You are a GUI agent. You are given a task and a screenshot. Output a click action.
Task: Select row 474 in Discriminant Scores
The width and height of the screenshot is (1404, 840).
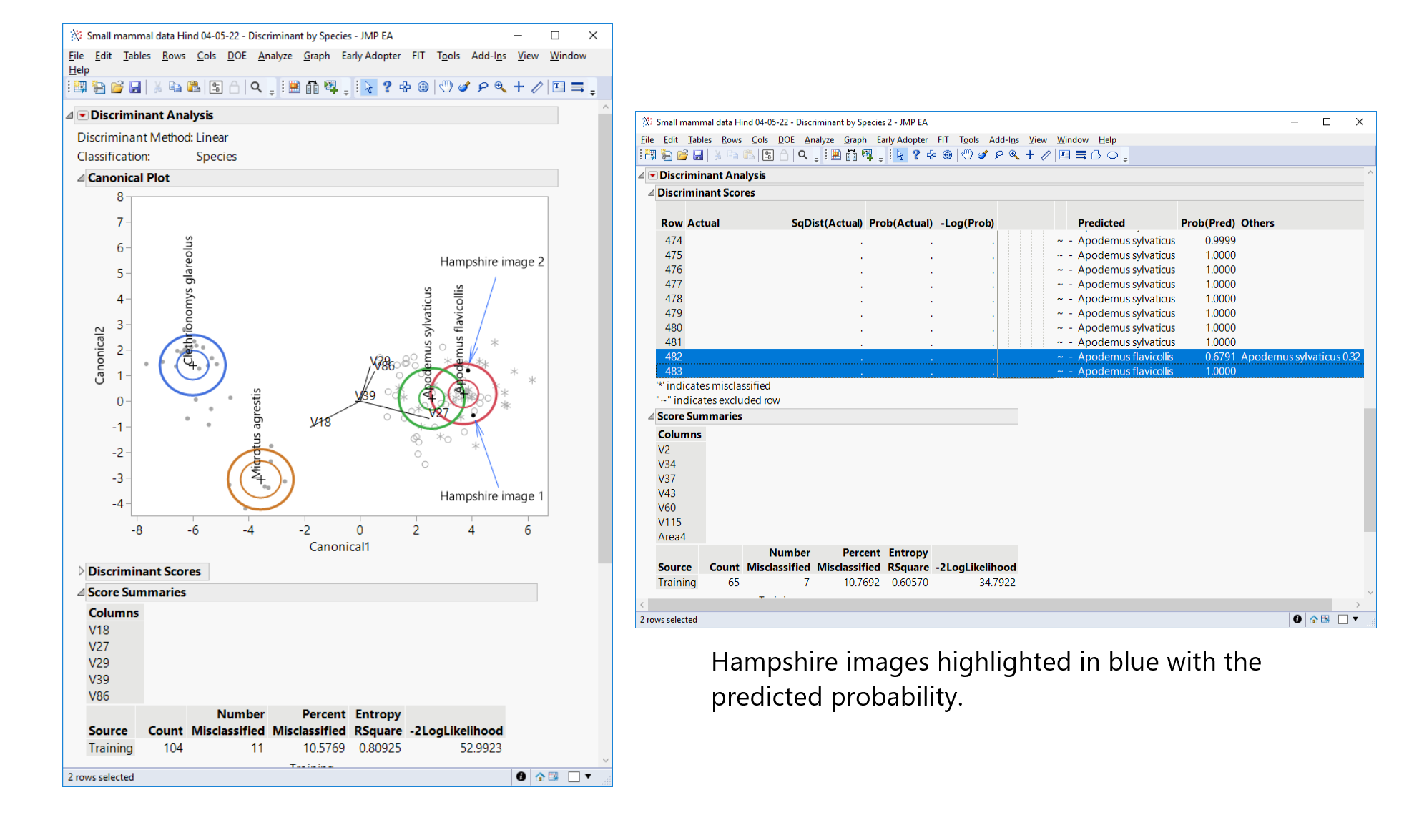pos(1009,241)
